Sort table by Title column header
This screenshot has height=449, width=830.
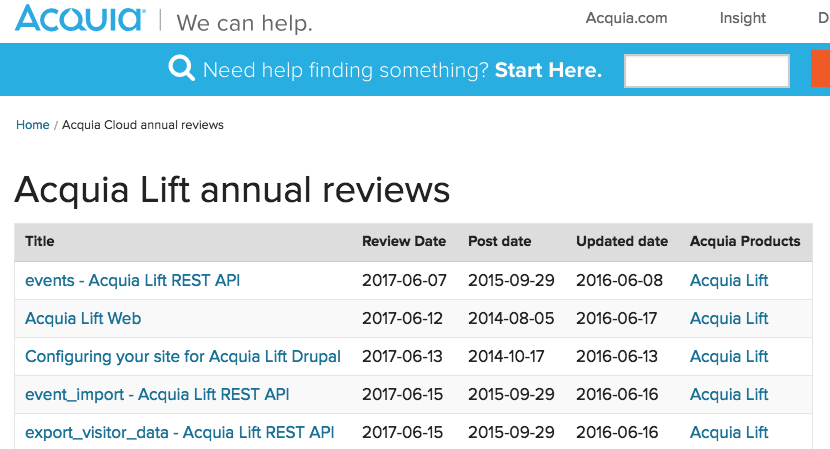pos(40,241)
